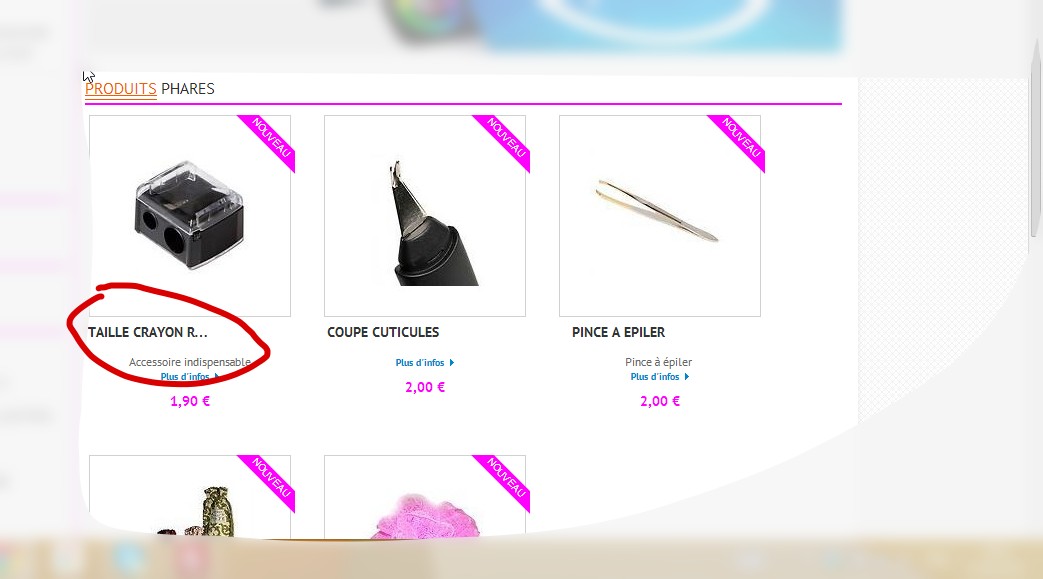Click the arrow icon after Coupe Cuticules' Plus d'infos

452,363
